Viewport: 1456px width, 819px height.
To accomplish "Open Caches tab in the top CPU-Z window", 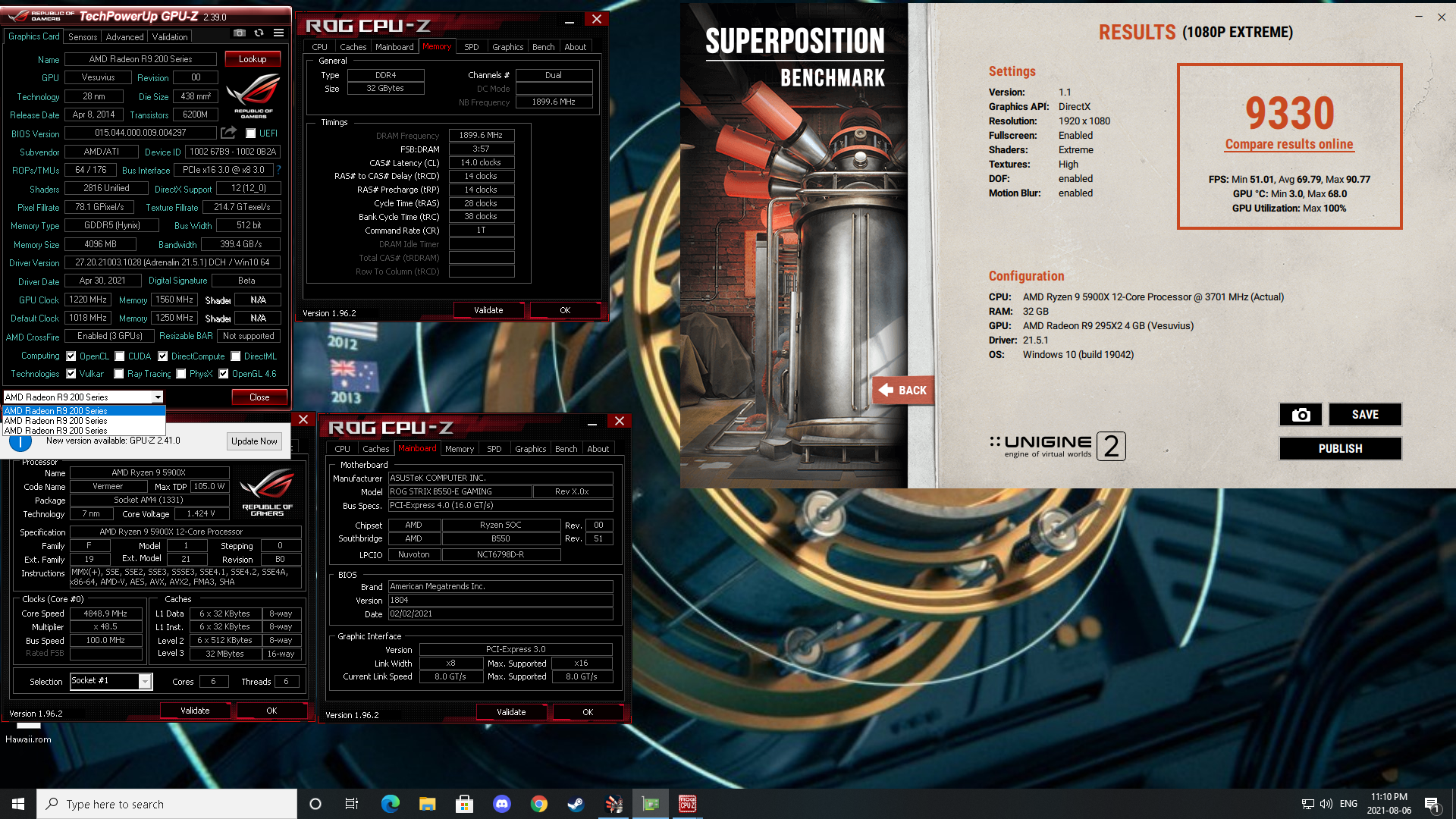I will click(x=353, y=47).
